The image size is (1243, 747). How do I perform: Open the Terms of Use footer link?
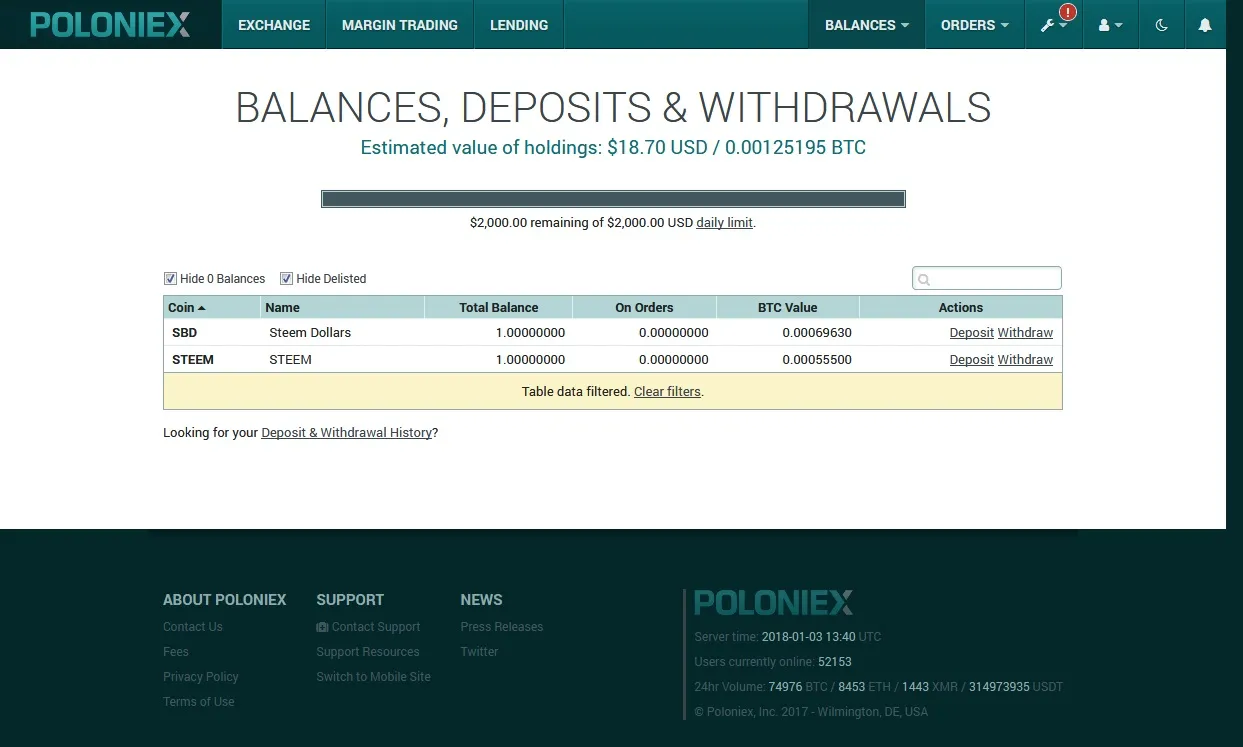199,702
